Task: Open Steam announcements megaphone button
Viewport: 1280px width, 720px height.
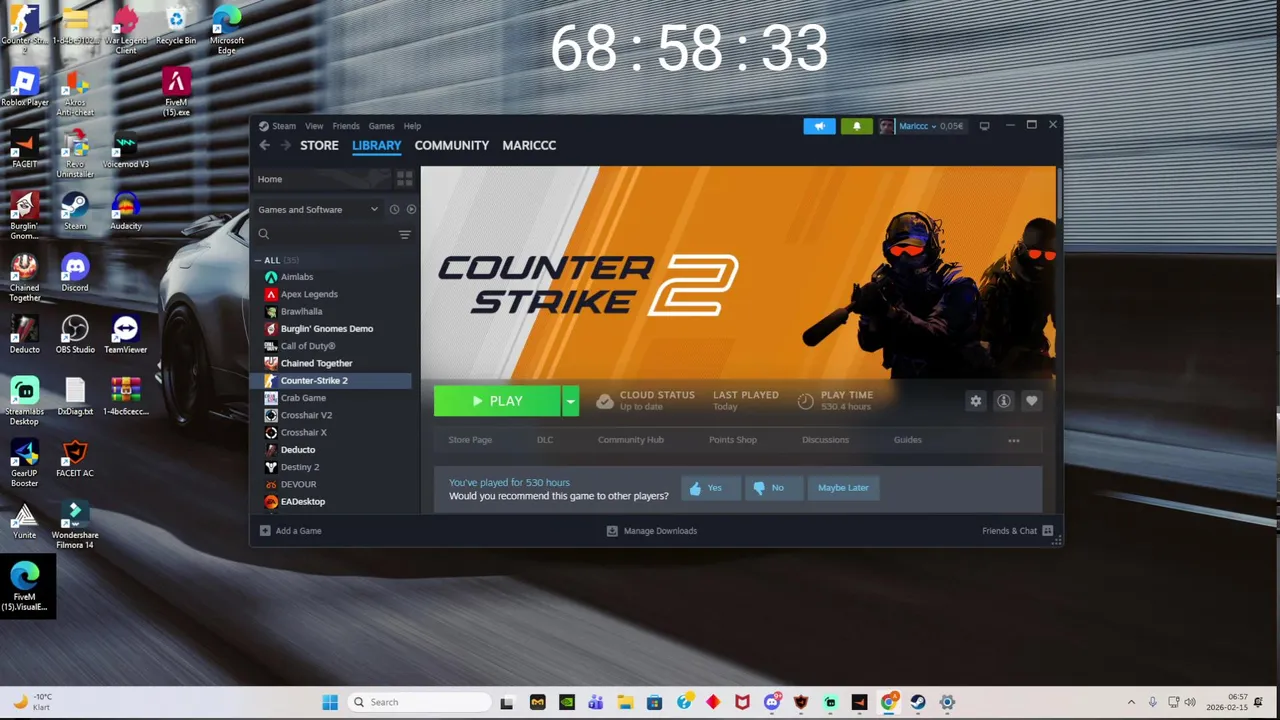Action: 819,126
